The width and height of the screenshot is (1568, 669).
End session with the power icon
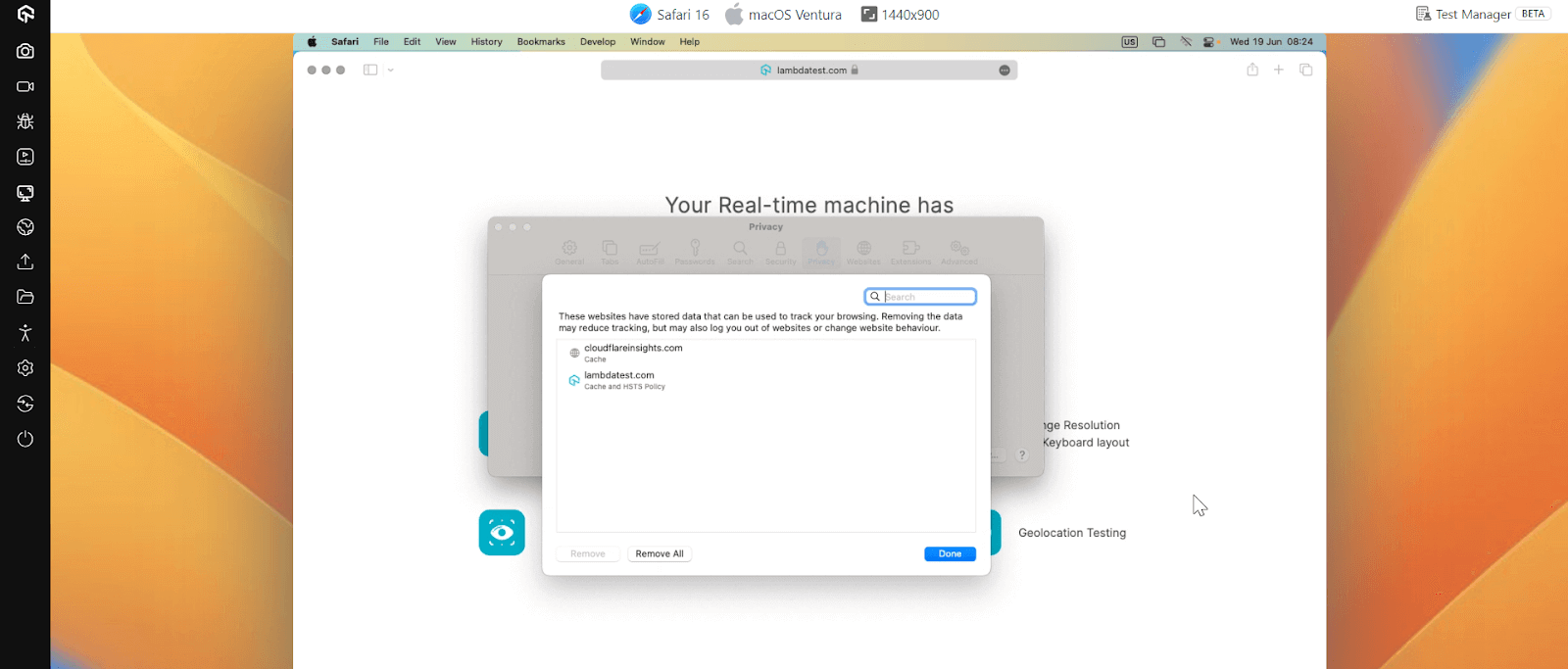pyautogui.click(x=25, y=439)
